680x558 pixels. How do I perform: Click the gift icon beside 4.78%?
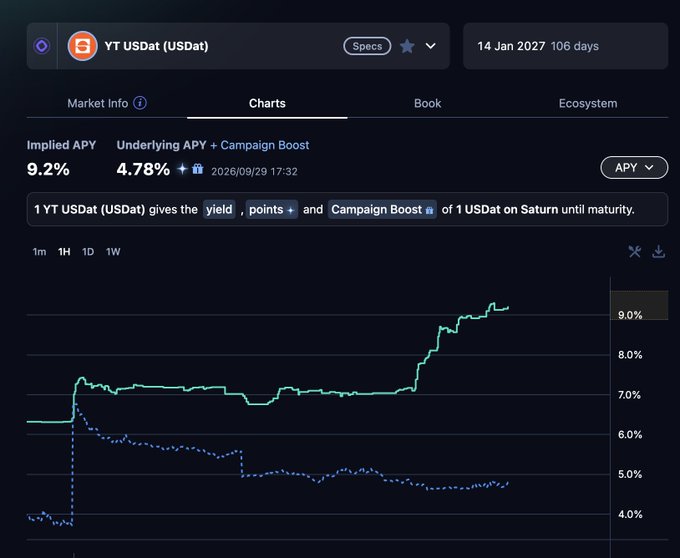(198, 169)
